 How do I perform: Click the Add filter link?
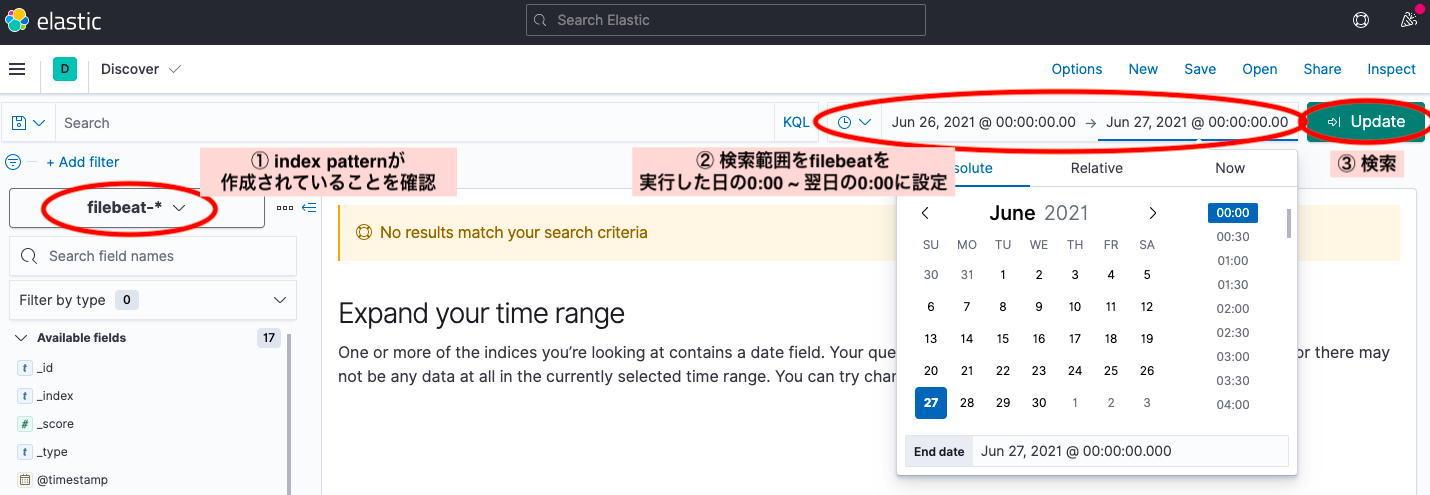83,162
